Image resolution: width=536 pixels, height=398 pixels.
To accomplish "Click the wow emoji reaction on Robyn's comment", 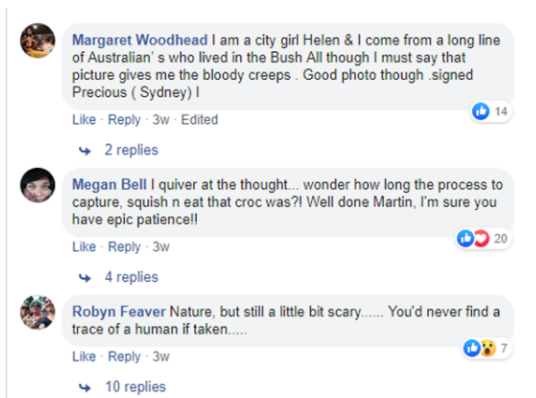I will [488, 348].
